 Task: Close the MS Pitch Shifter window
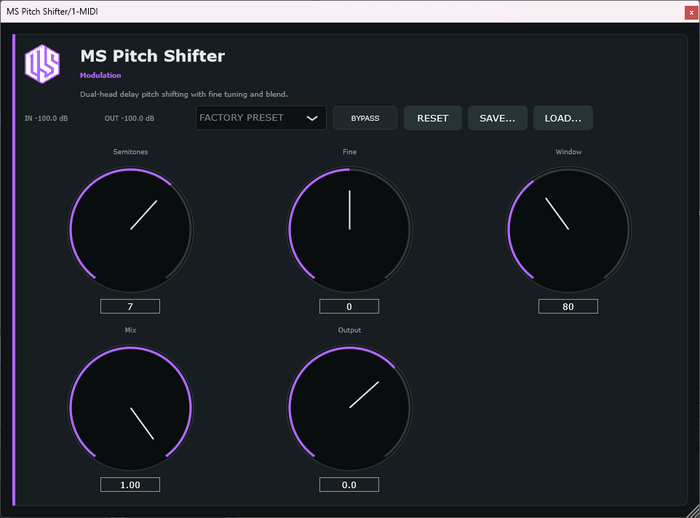click(x=691, y=13)
